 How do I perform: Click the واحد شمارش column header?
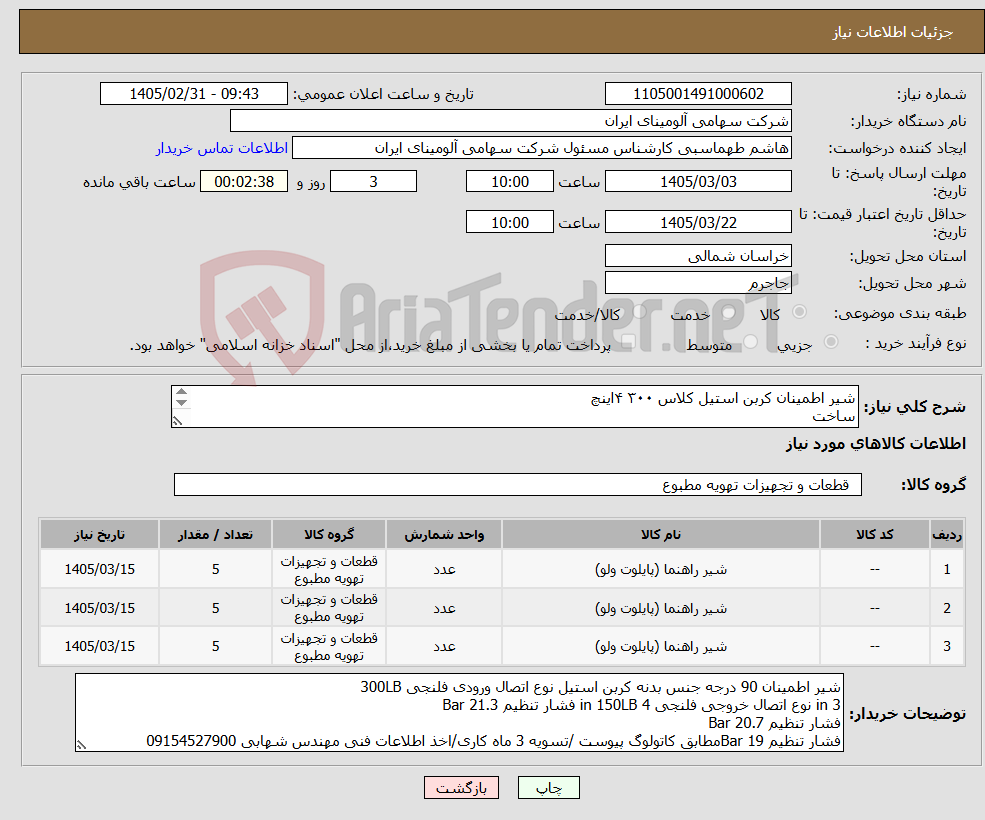(444, 535)
